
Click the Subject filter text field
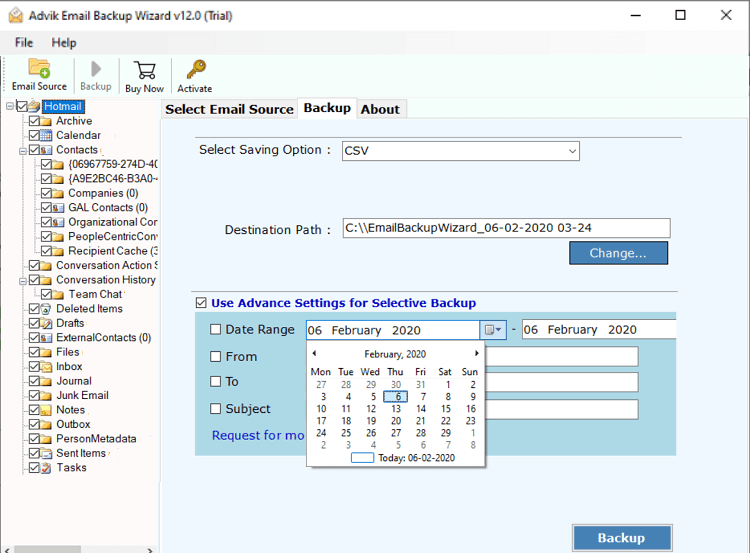[x=562, y=409]
